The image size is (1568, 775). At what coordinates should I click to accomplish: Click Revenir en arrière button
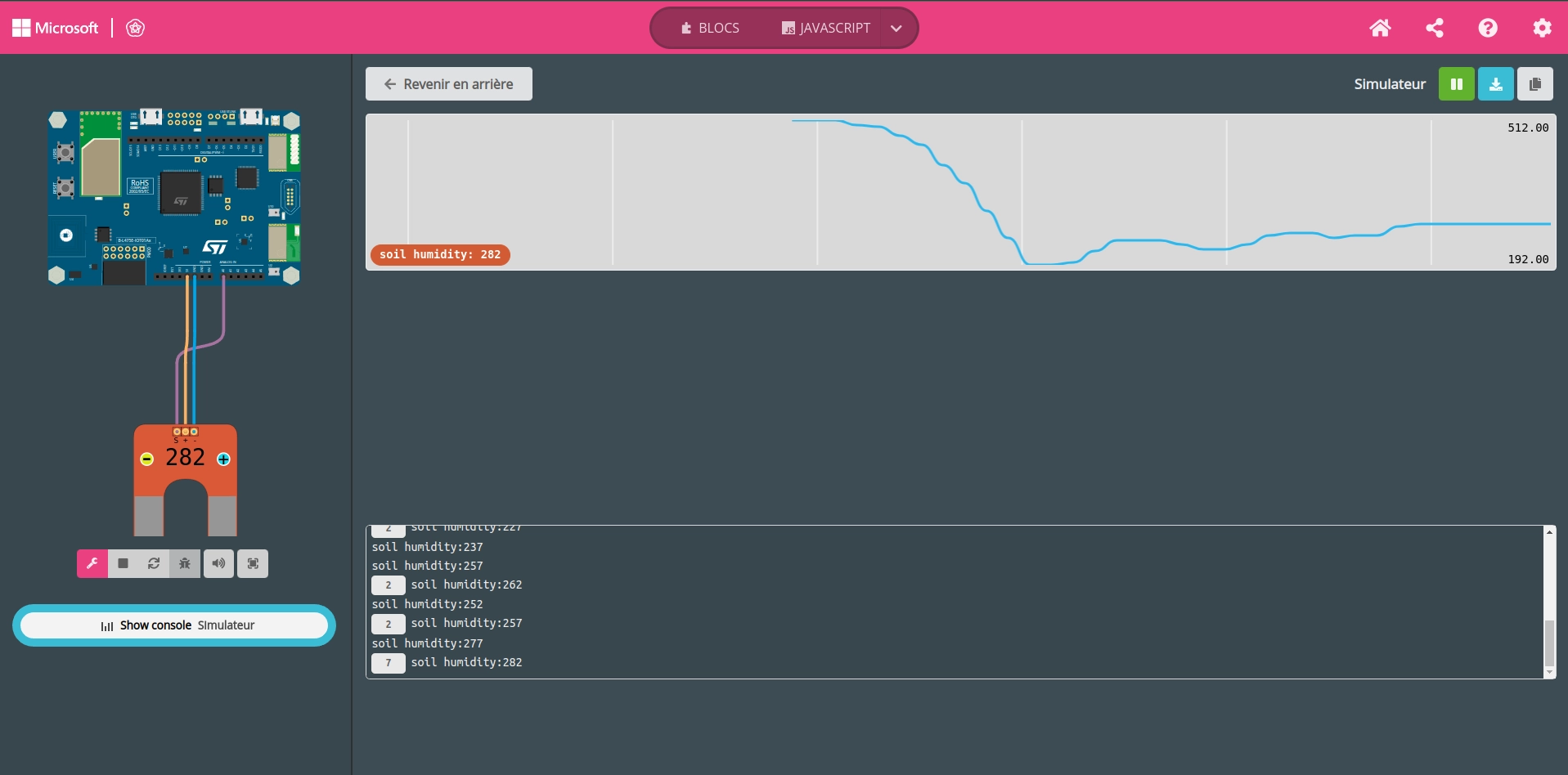[x=448, y=84]
